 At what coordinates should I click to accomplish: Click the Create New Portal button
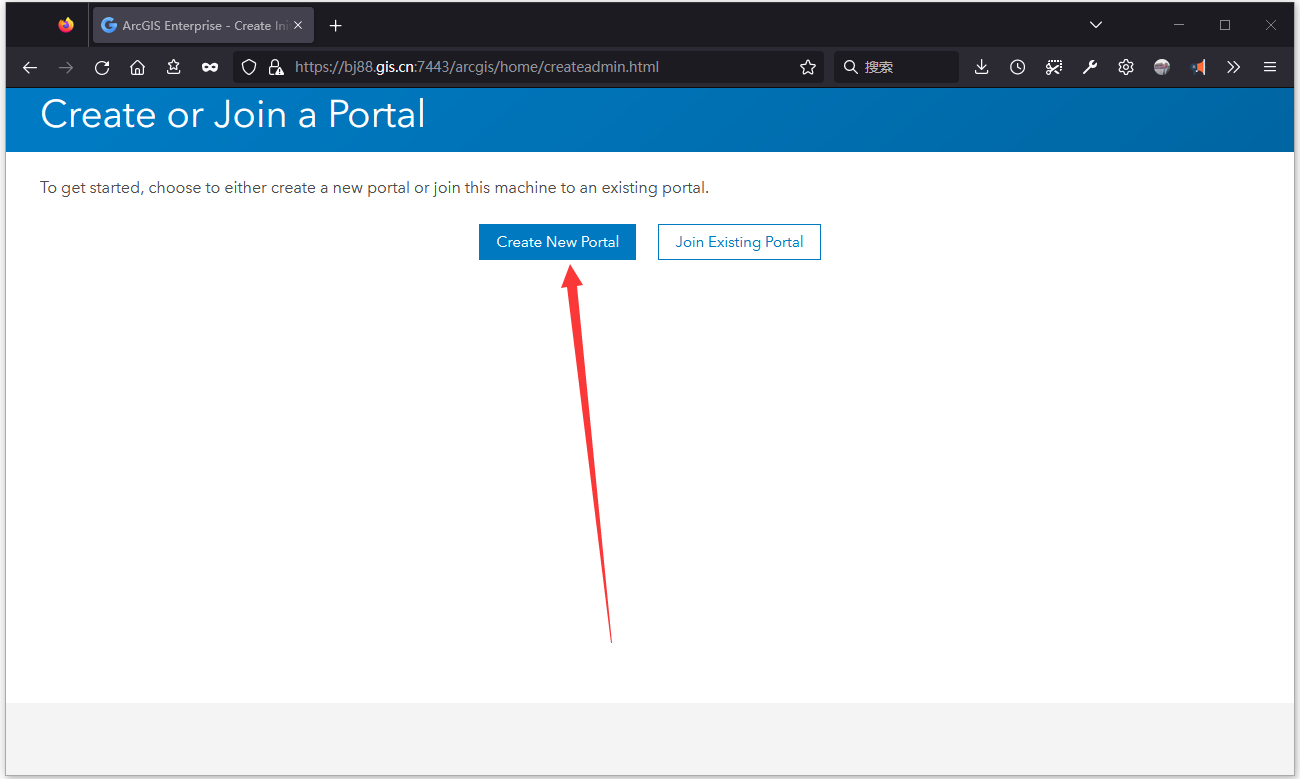pyautogui.click(x=557, y=242)
